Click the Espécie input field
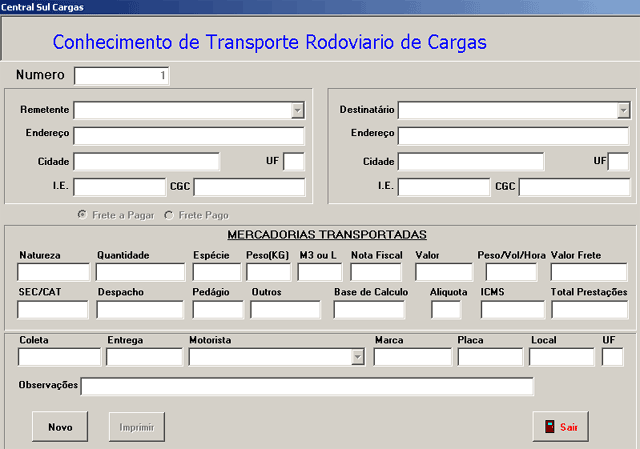Screen dimensions: 640x449 [x=217, y=272]
